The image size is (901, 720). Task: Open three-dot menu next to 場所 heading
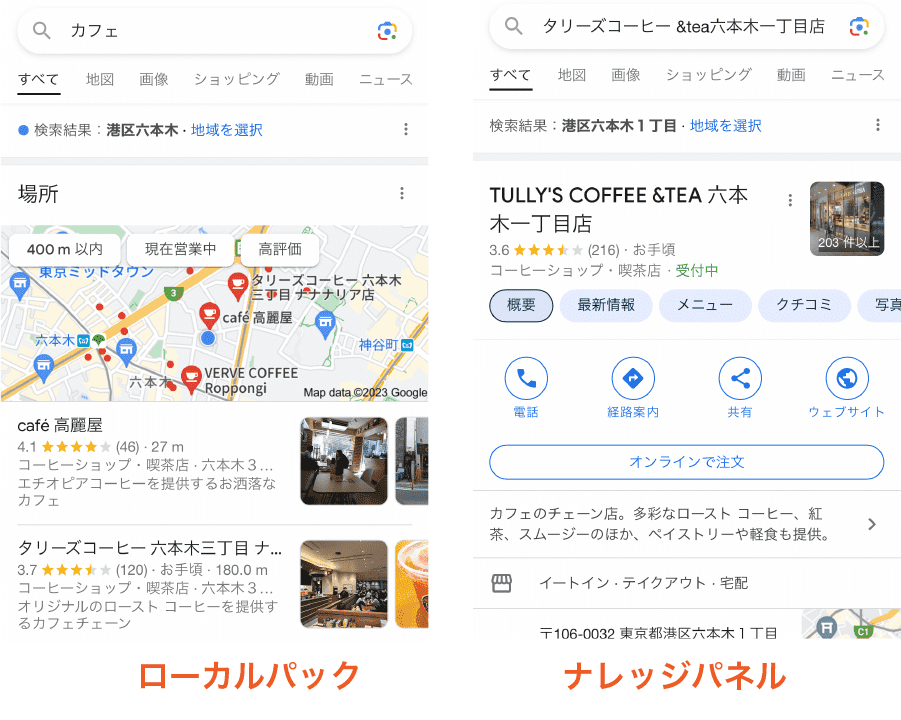pos(402,194)
